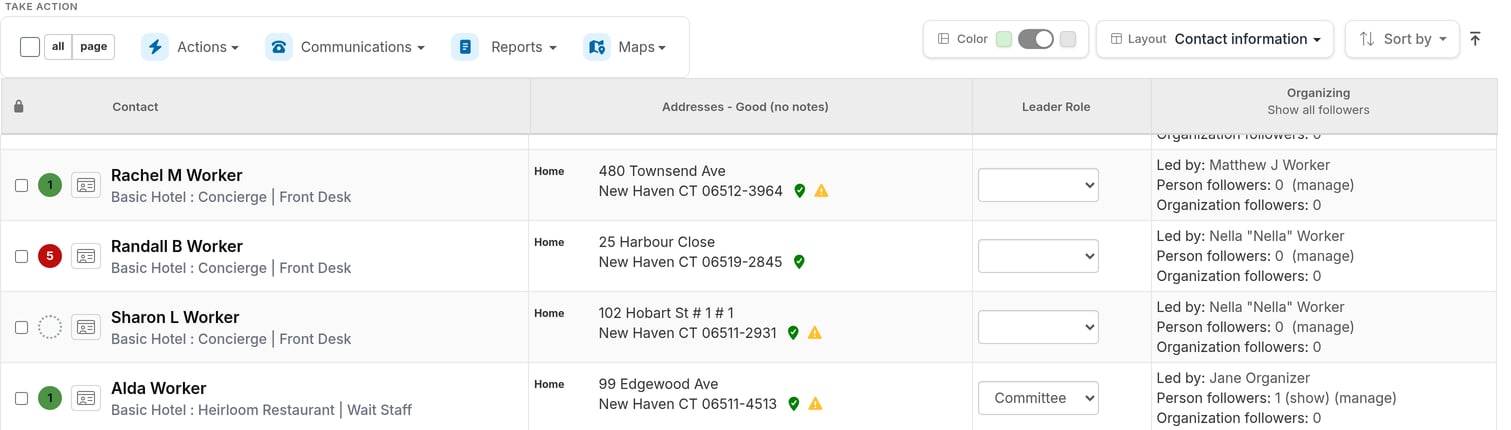This screenshot has height=430, width=1511.
Task: Open Randall B Worker contact name
Action: (x=177, y=246)
